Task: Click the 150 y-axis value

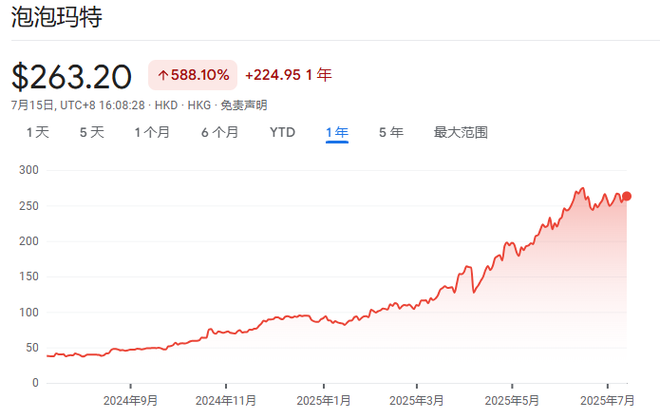Action: point(29,277)
